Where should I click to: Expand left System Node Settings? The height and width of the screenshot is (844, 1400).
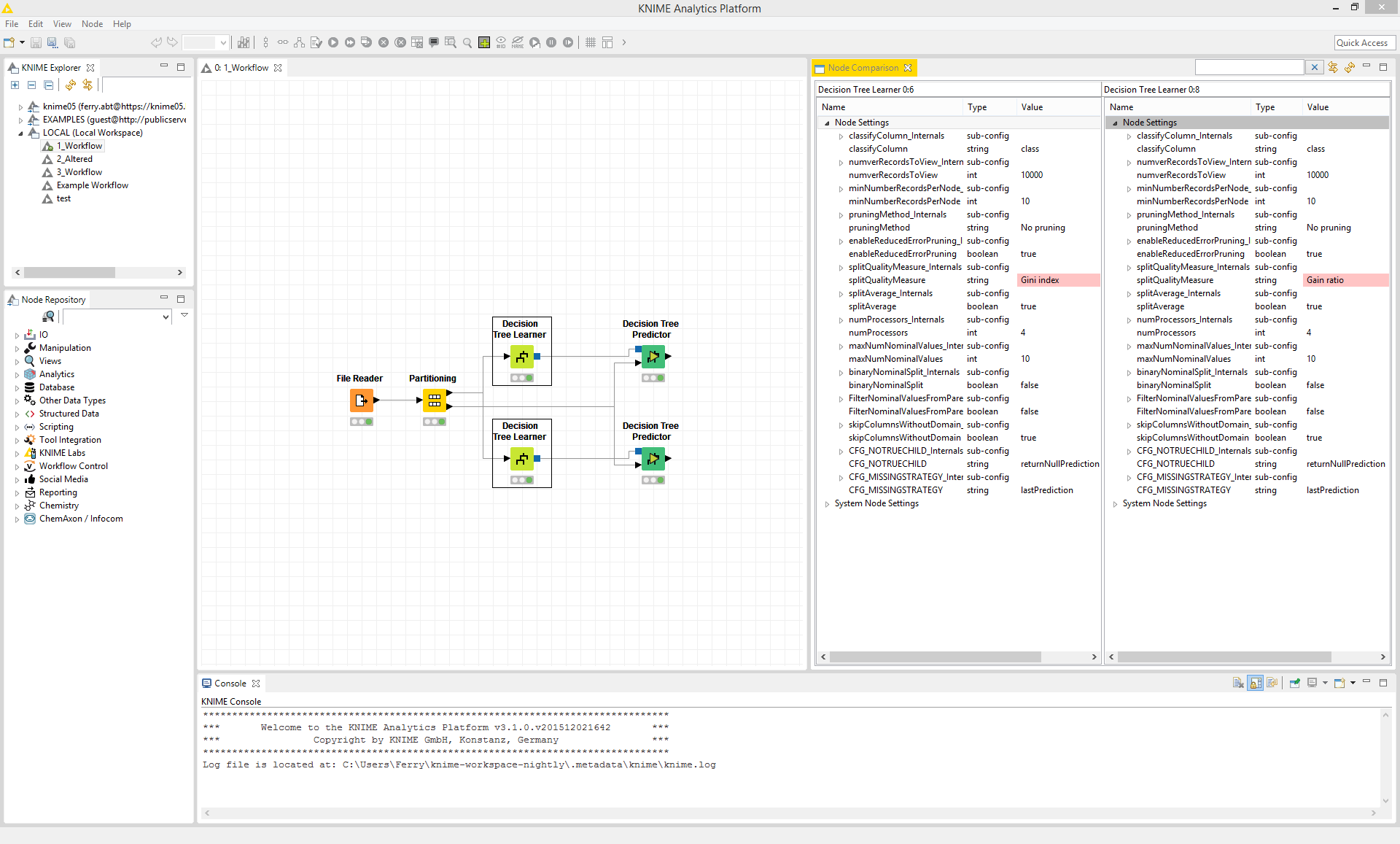tap(827, 504)
